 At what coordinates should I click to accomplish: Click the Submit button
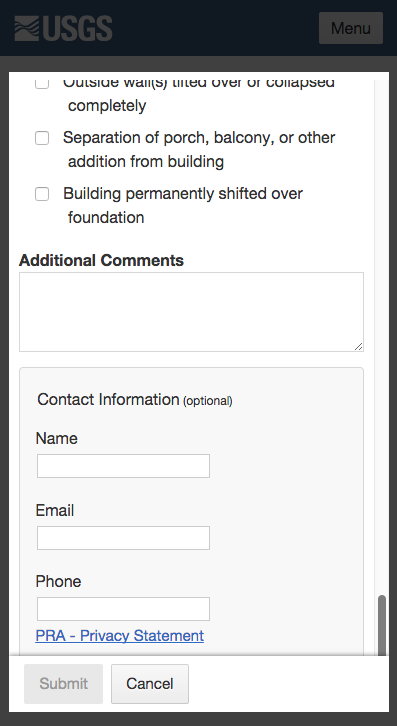(x=63, y=684)
